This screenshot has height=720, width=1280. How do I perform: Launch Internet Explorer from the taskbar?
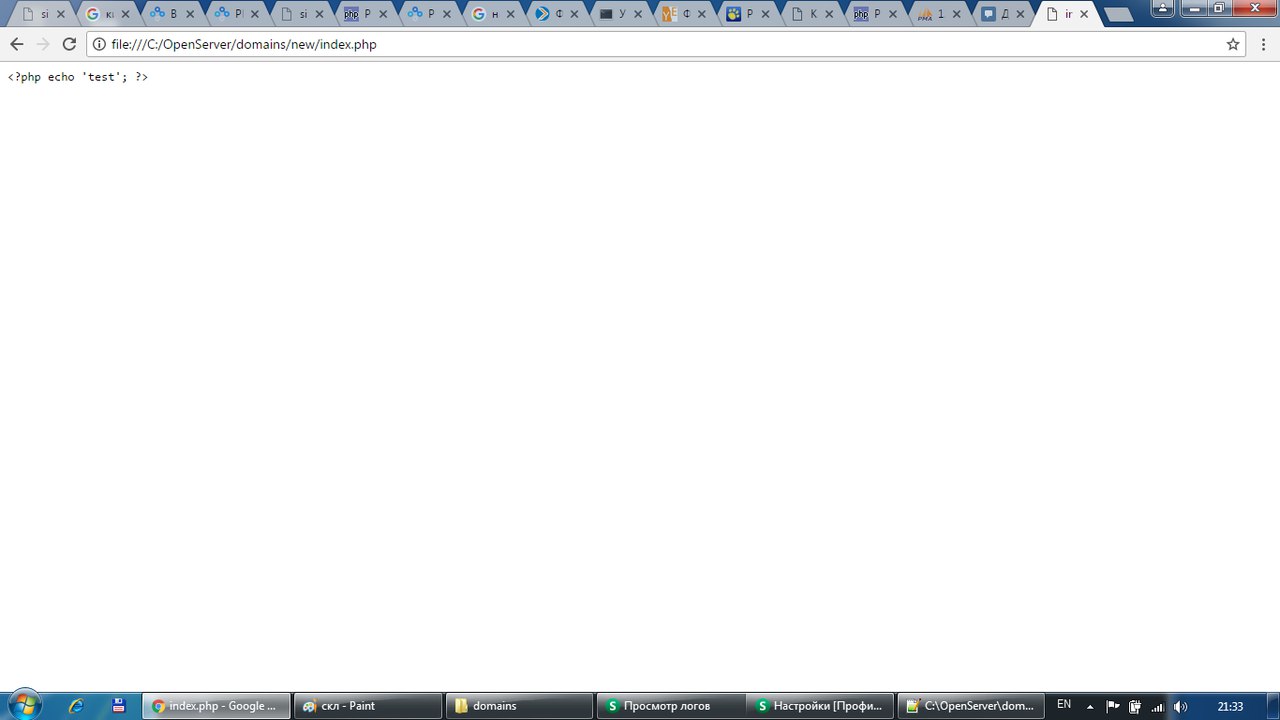(76, 706)
